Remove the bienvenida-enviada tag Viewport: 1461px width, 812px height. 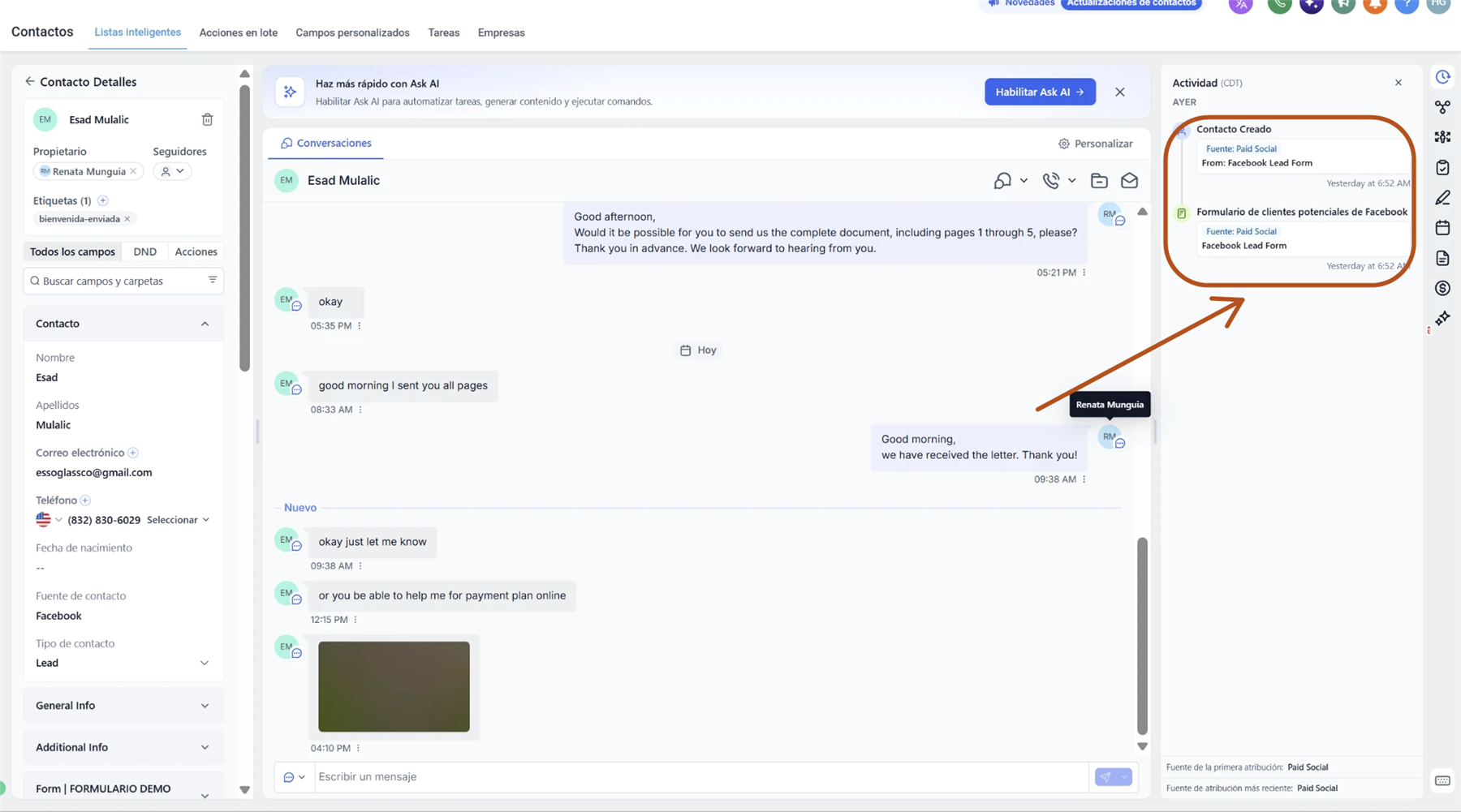coord(127,219)
